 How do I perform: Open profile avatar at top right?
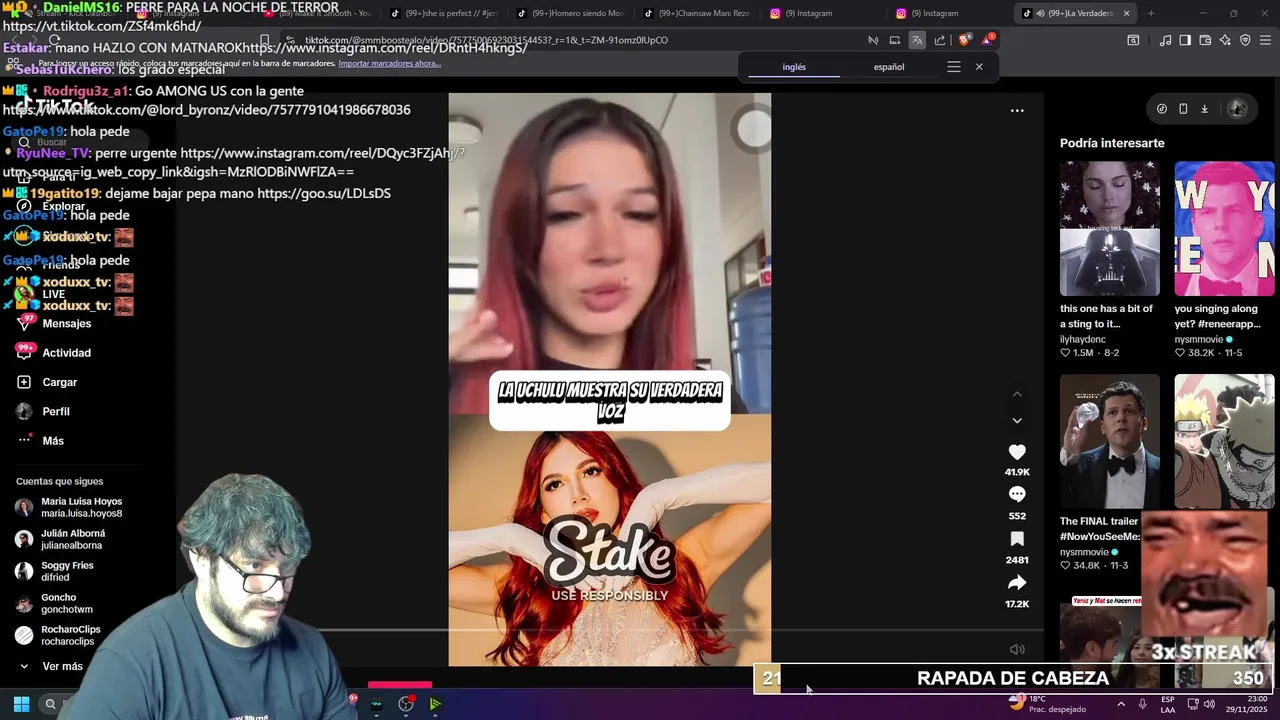(1237, 109)
